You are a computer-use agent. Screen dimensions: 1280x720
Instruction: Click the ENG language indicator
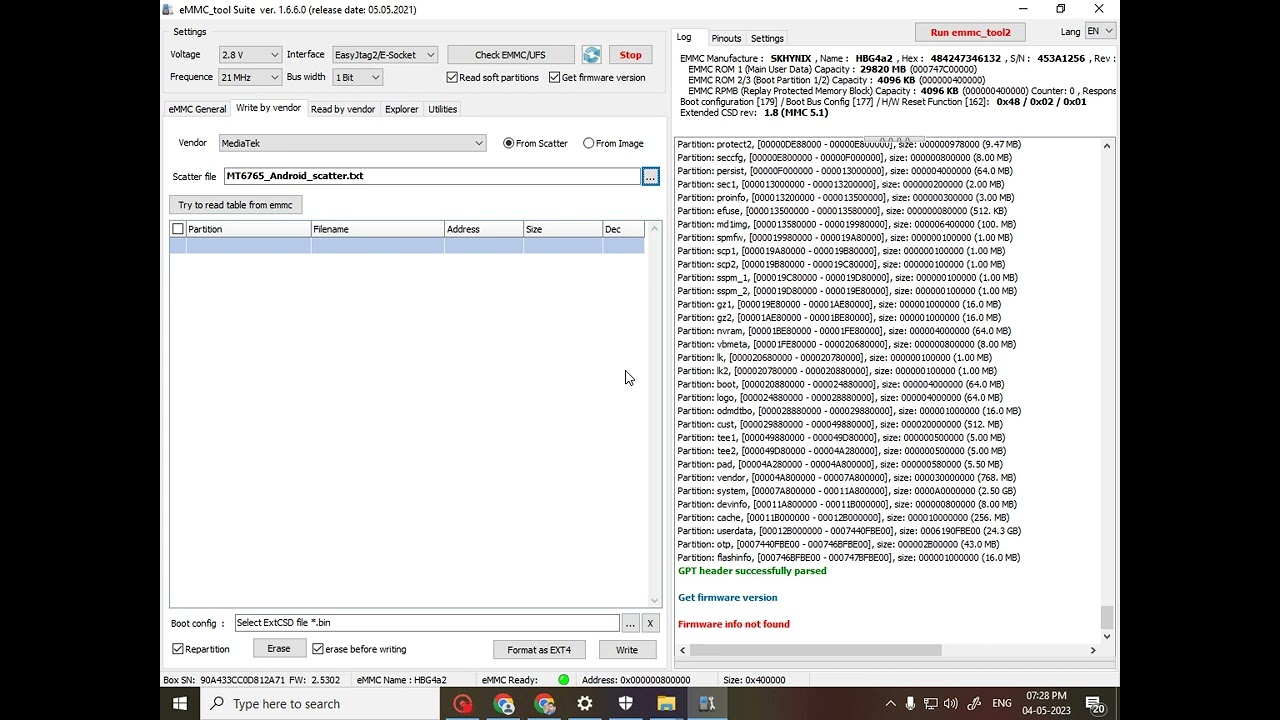click(x=1001, y=704)
